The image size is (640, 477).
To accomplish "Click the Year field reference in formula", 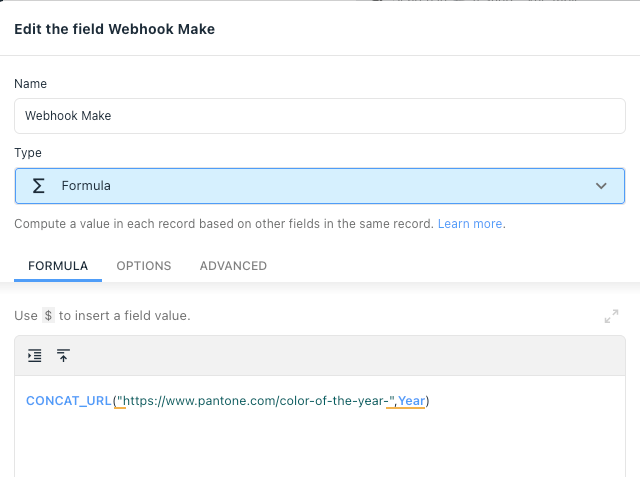I will pyautogui.click(x=411, y=401).
